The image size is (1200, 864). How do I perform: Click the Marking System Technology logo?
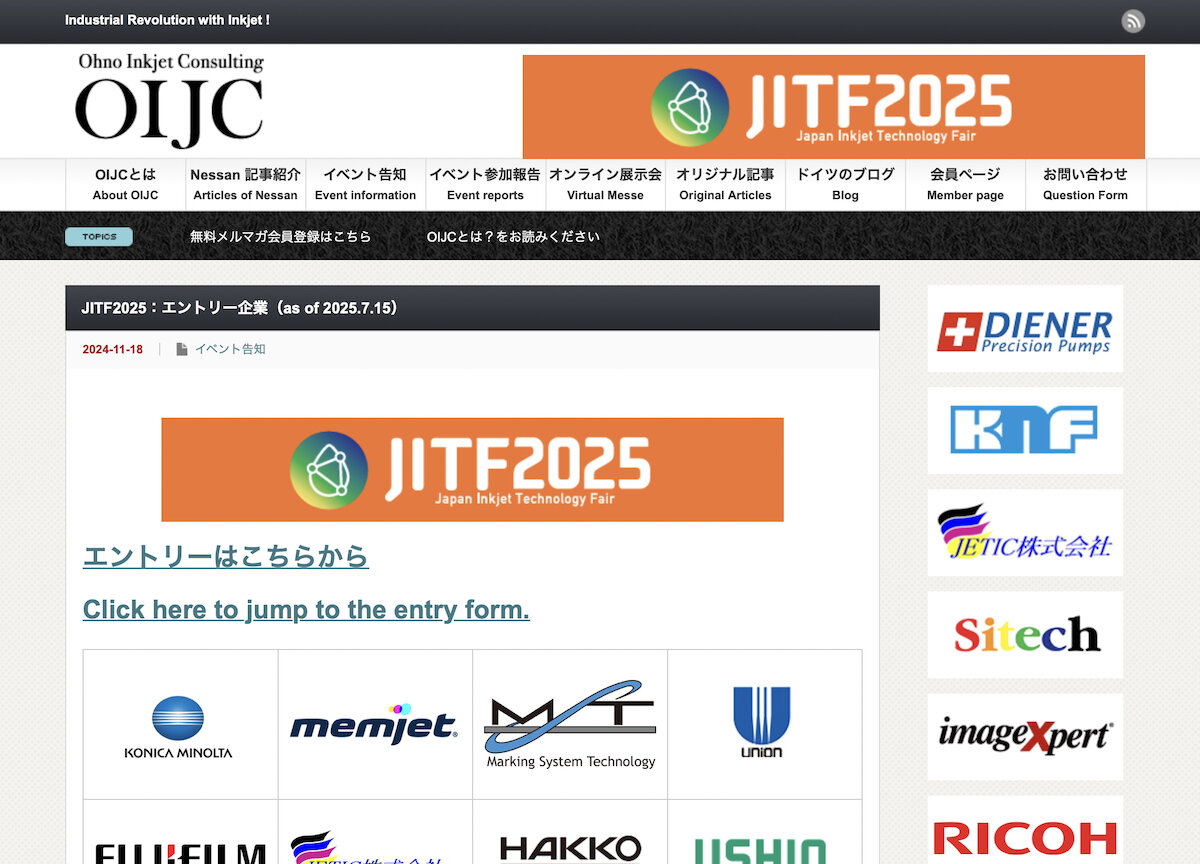point(570,725)
